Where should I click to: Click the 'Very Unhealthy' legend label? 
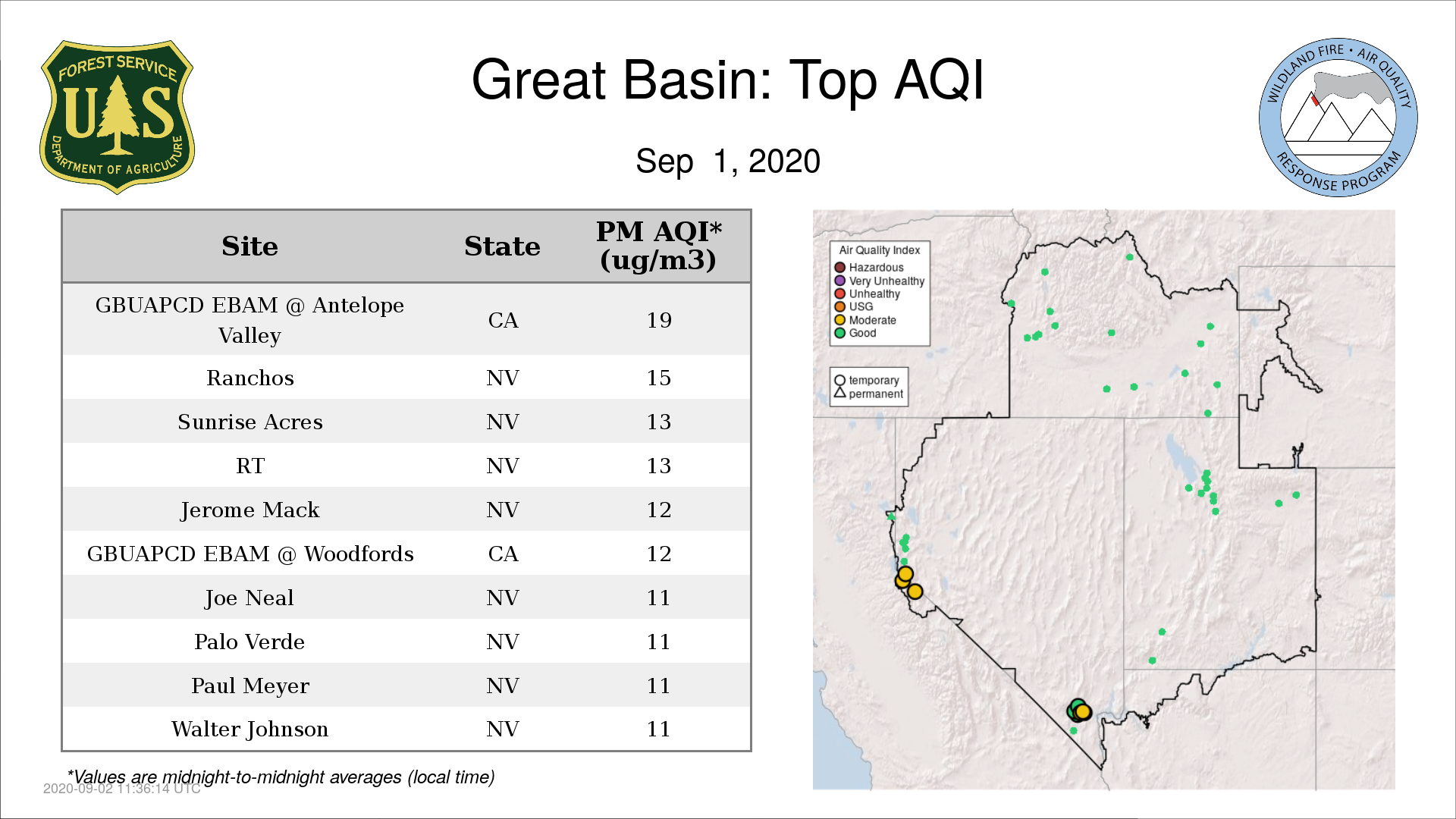(886, 281)
